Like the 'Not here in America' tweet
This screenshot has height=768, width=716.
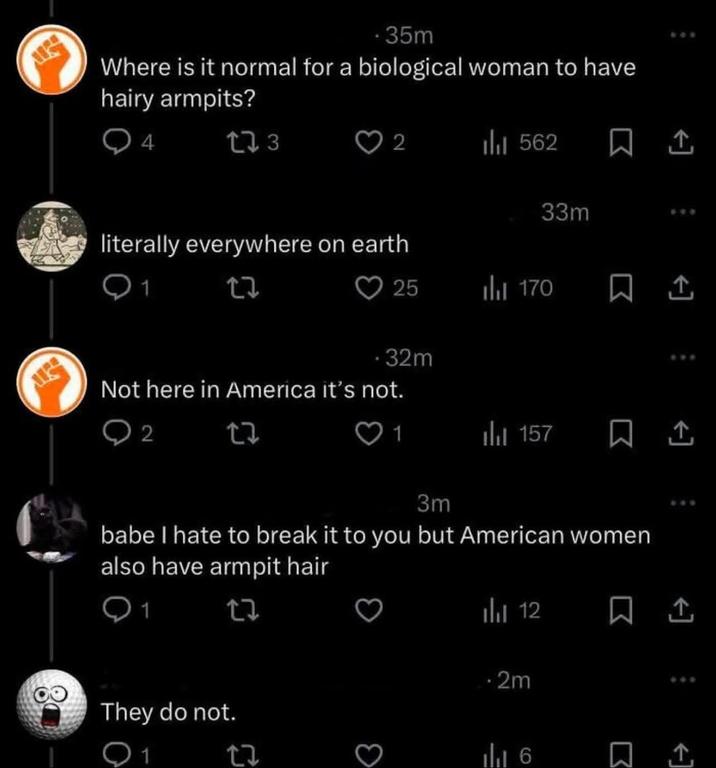pyautogui.click(x=367, y=433)
